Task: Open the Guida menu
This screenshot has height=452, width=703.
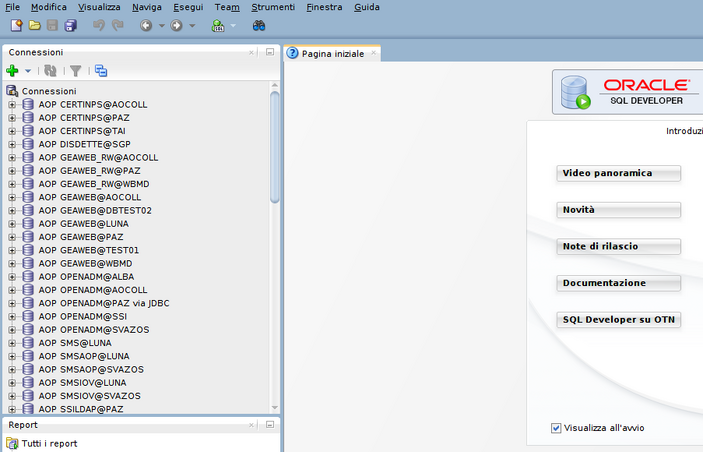Action: click(x=367, y=7)
